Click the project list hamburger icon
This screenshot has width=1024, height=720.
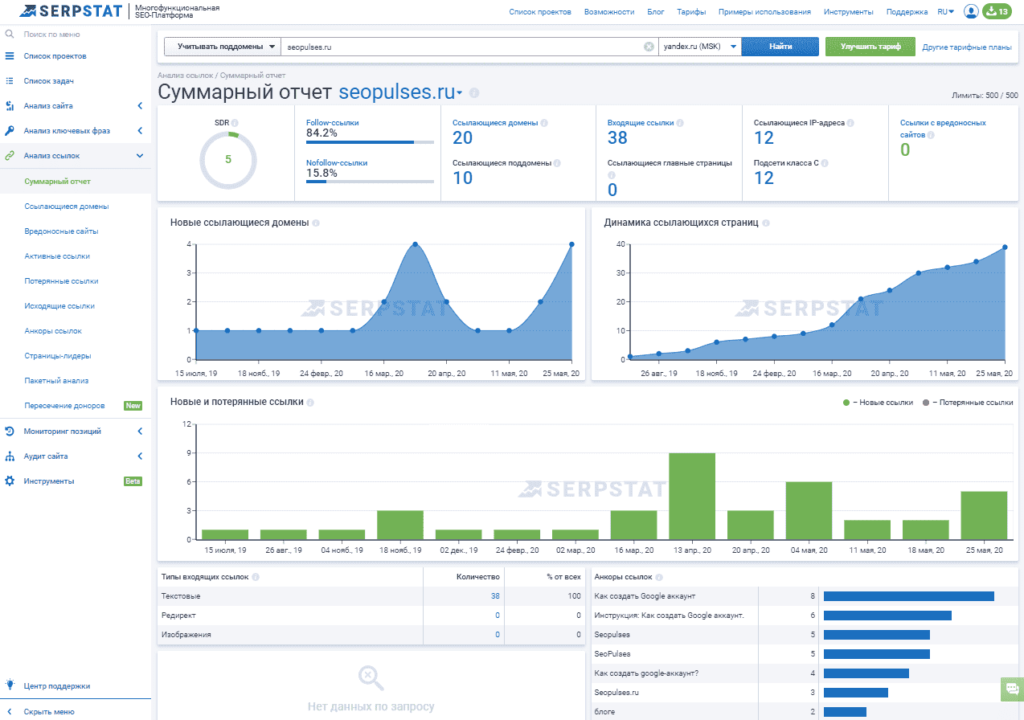[x=9, y=56]
